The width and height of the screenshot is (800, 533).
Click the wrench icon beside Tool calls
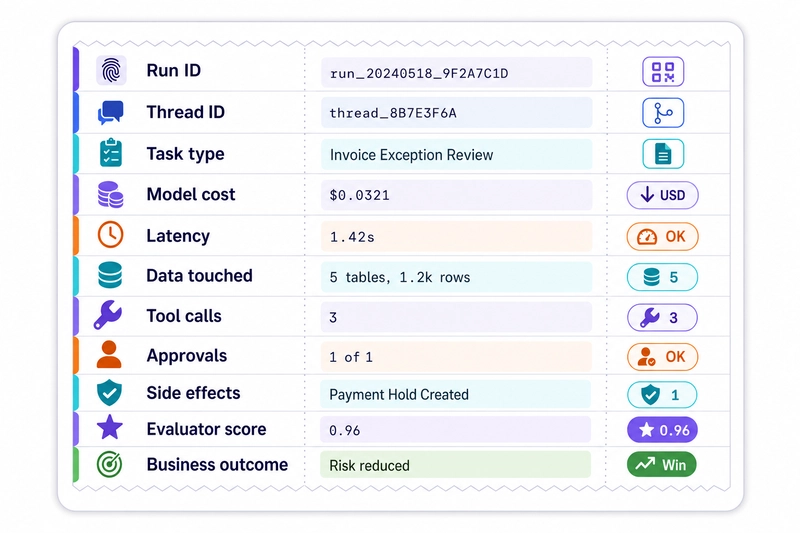click(108, 315)
